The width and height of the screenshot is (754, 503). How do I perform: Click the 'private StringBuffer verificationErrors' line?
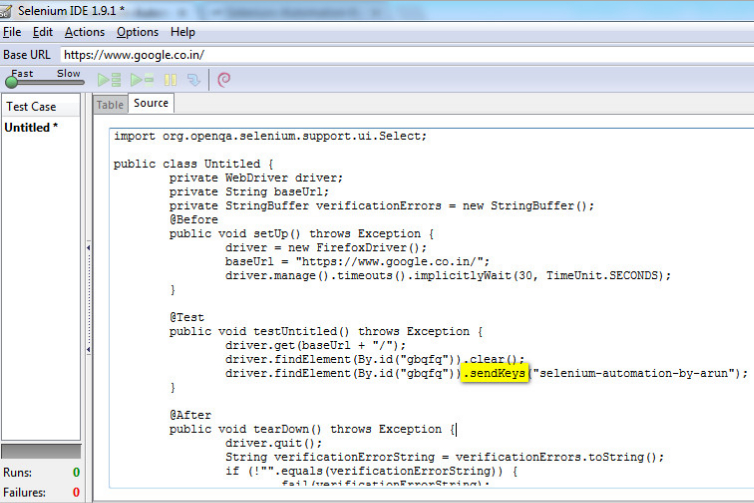click(382, 206)
